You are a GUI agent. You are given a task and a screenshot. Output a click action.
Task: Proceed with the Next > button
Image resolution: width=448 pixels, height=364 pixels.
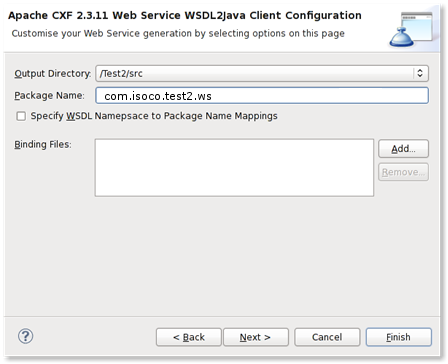coord(256,337)
